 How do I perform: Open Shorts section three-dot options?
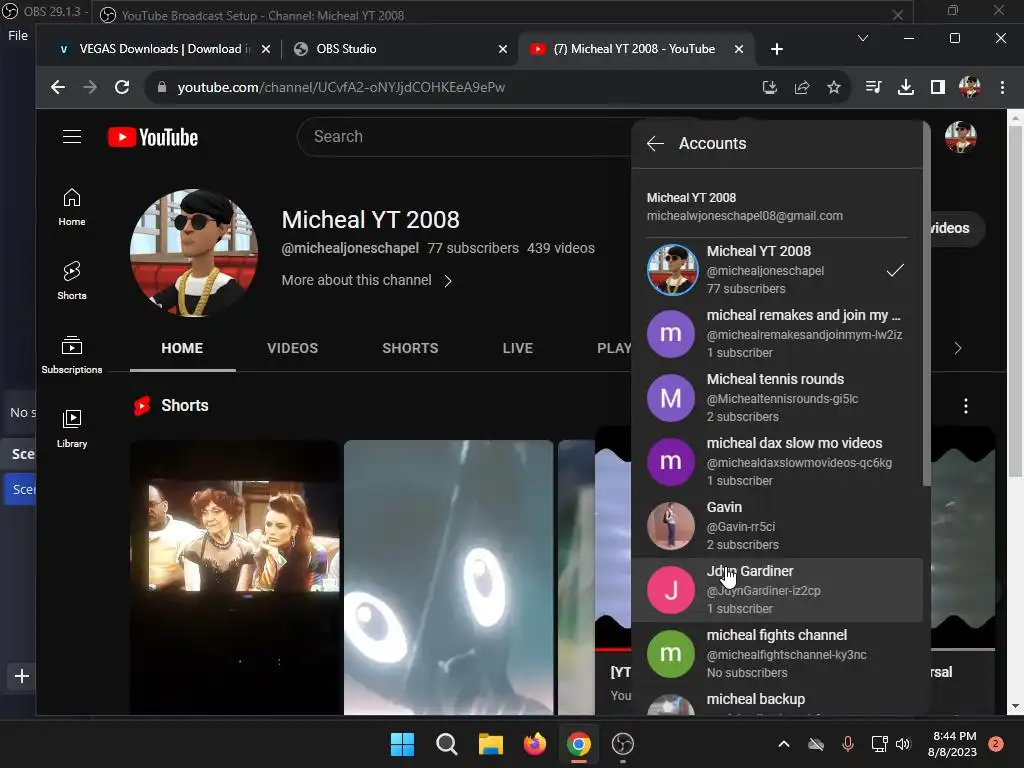(966, 406)
